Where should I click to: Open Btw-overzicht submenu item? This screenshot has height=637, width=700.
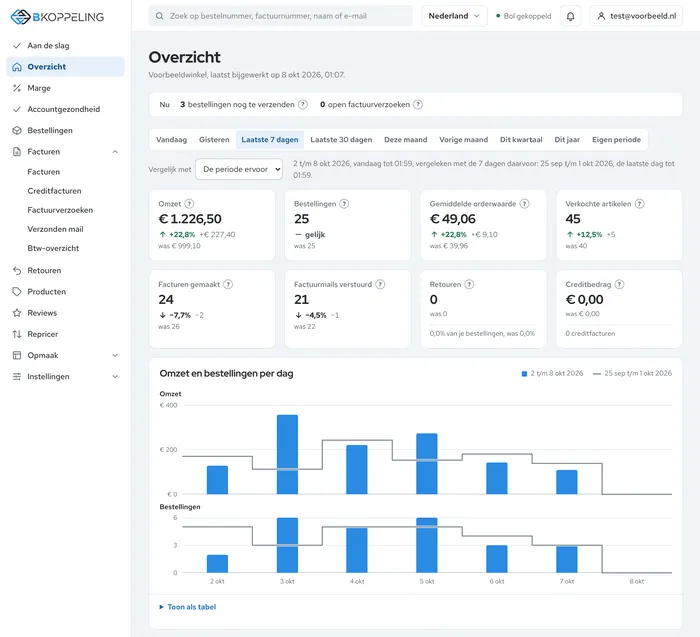53,248
